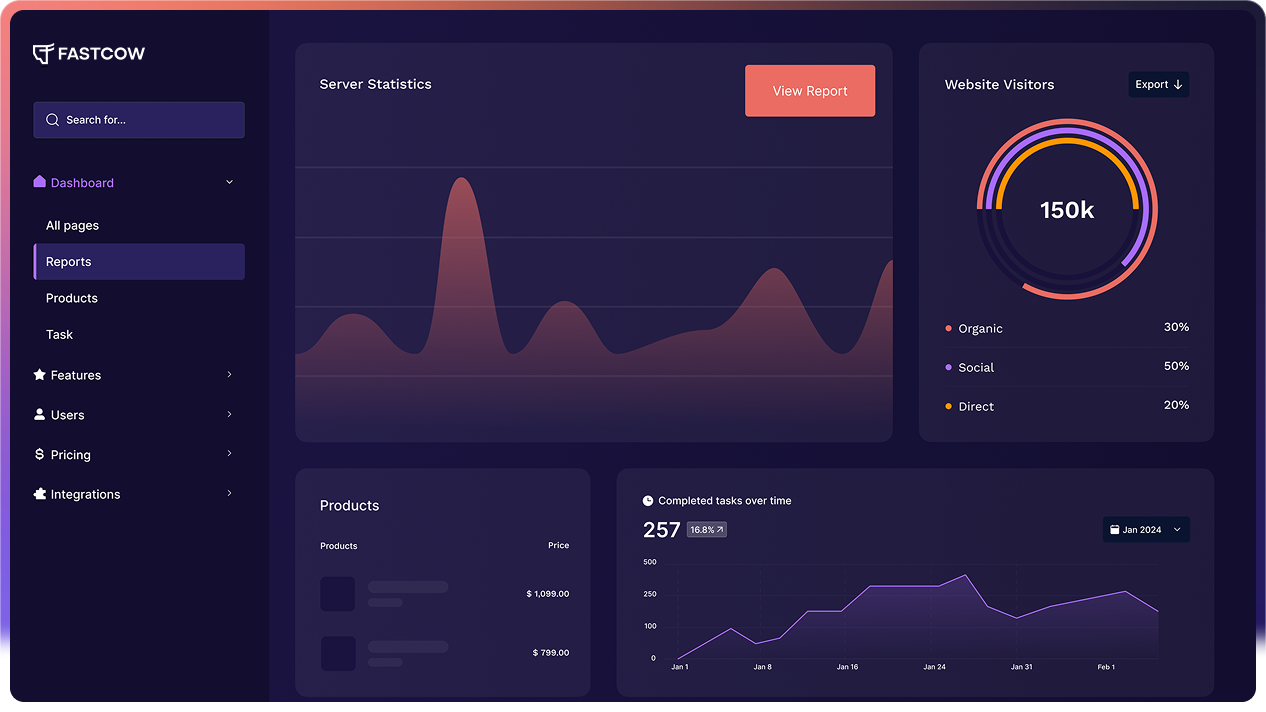Click the FASTCOW logo icon
The width and height of the screenshot is (1266, 712).
point(42,53)
